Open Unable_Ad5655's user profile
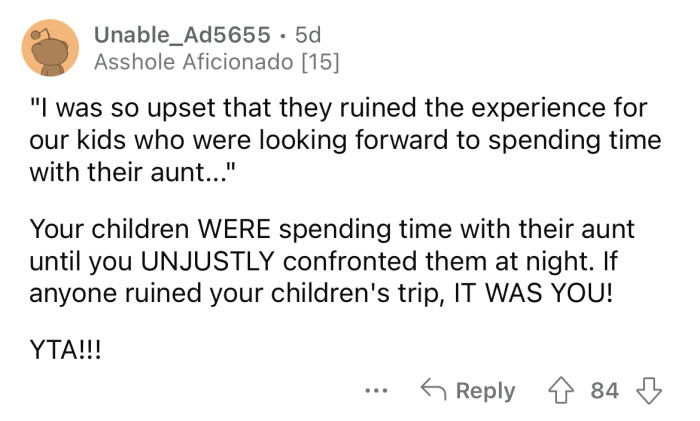700x421 pixels. [182, 35]
